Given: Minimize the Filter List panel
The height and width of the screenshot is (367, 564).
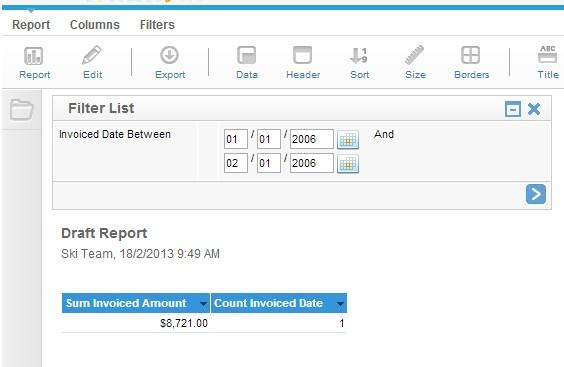Looking at the screenshot, I should (x=513, y=109).
